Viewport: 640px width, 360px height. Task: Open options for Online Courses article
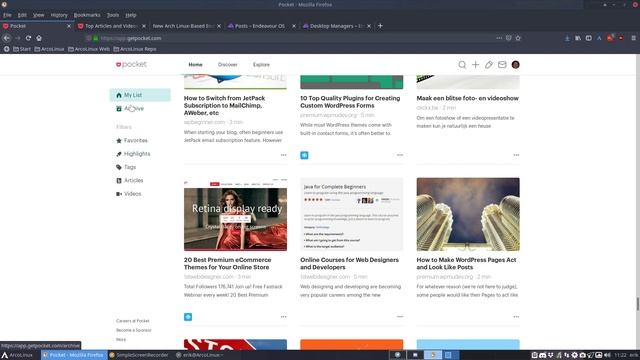pyautogui.click(x=400, y=317)
